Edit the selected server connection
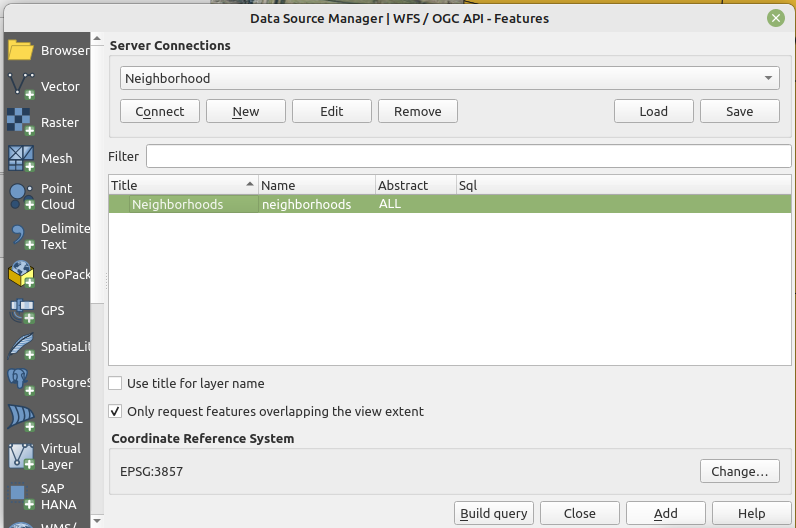 [x=332, y=111]
